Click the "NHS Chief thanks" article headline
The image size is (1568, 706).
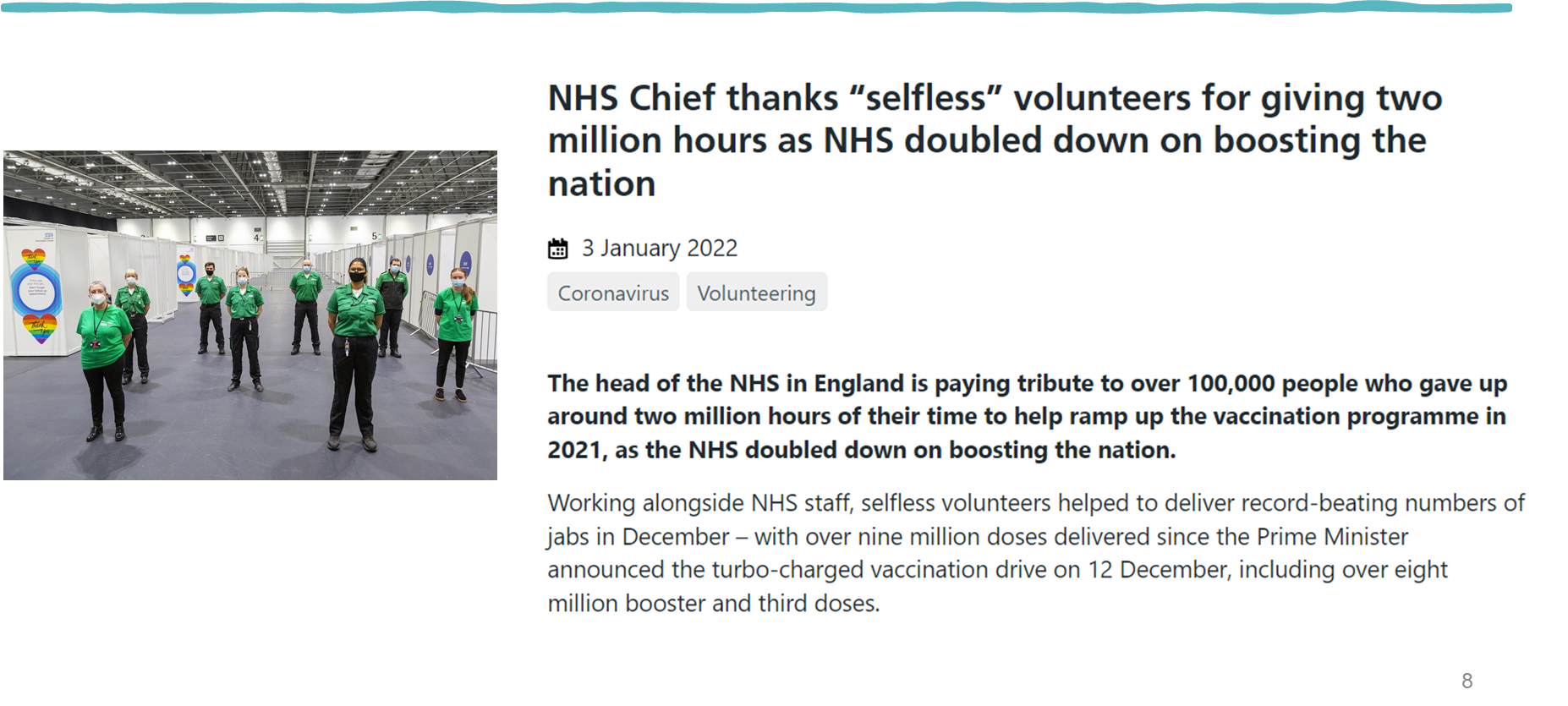pos(995,140)
